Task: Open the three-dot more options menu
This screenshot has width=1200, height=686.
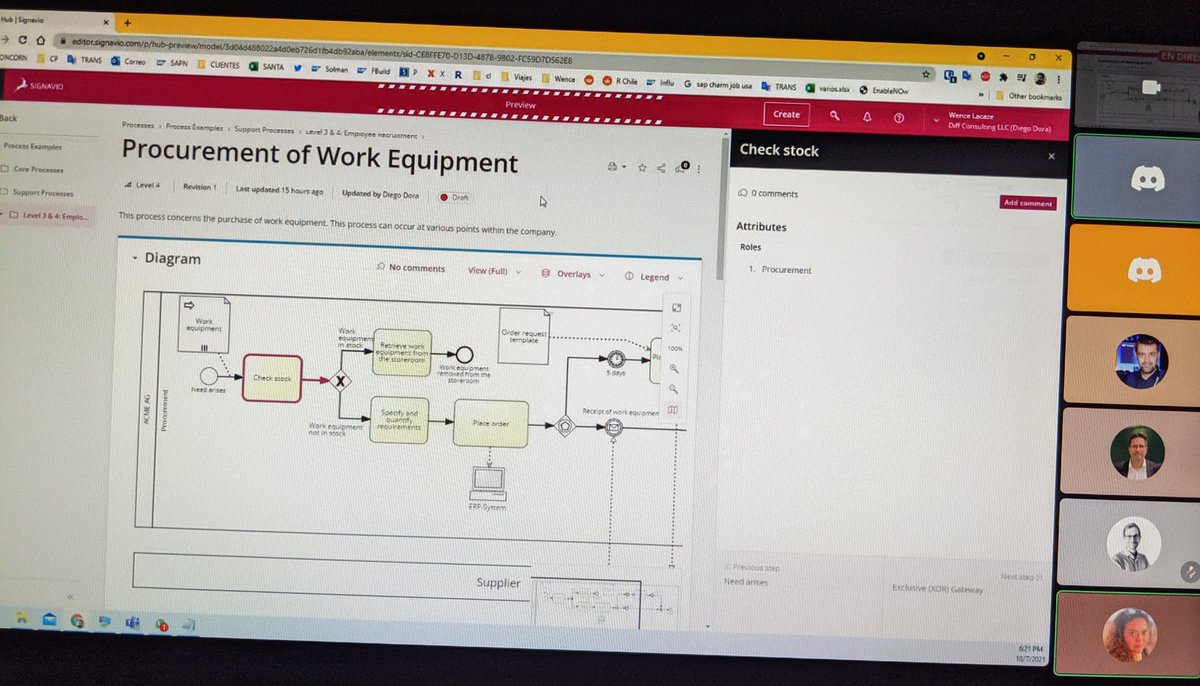Action: pyautogui.click(x=699, y=168)
